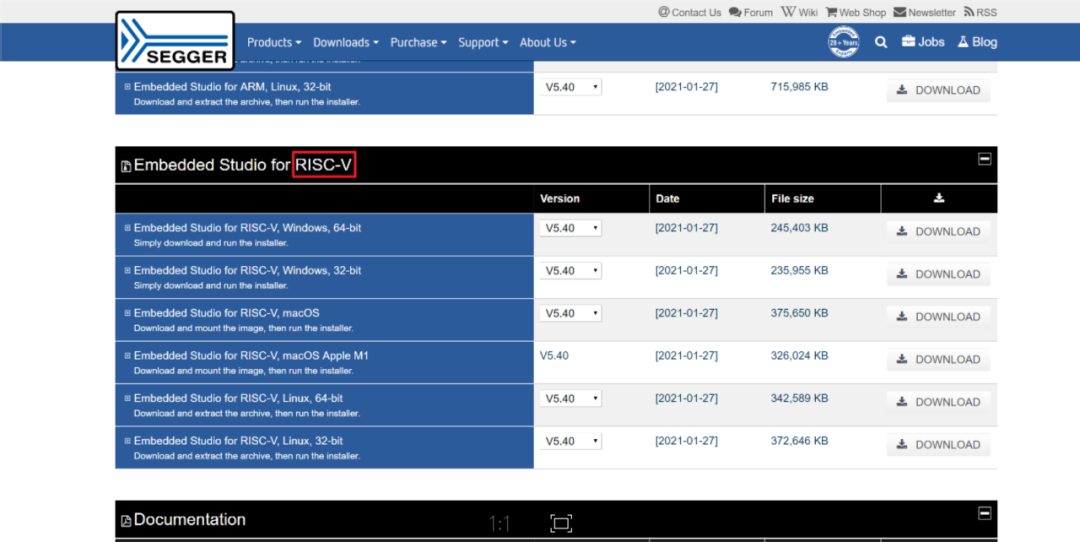Open the Forum link
1080x542 pixels.
click(x=751, y=12)
